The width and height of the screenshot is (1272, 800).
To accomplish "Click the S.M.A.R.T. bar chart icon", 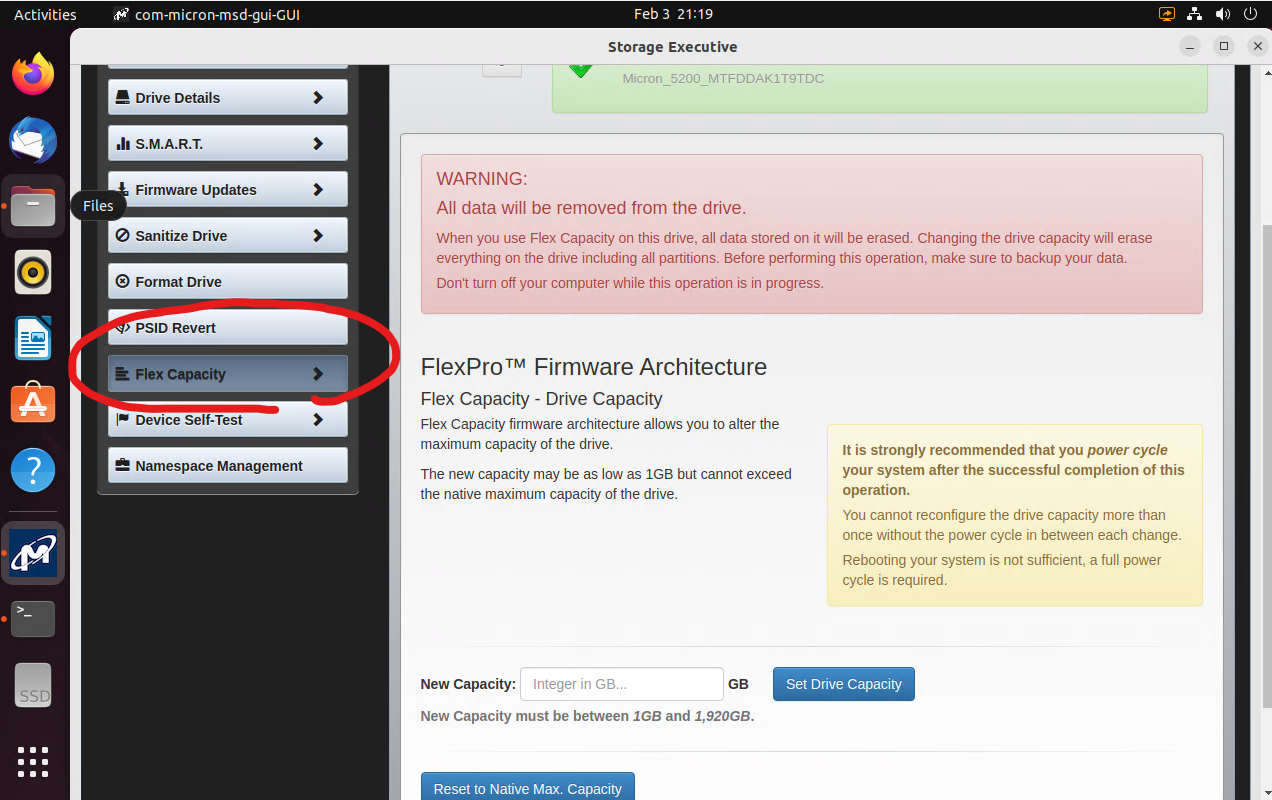I will [x=123, y=144].
